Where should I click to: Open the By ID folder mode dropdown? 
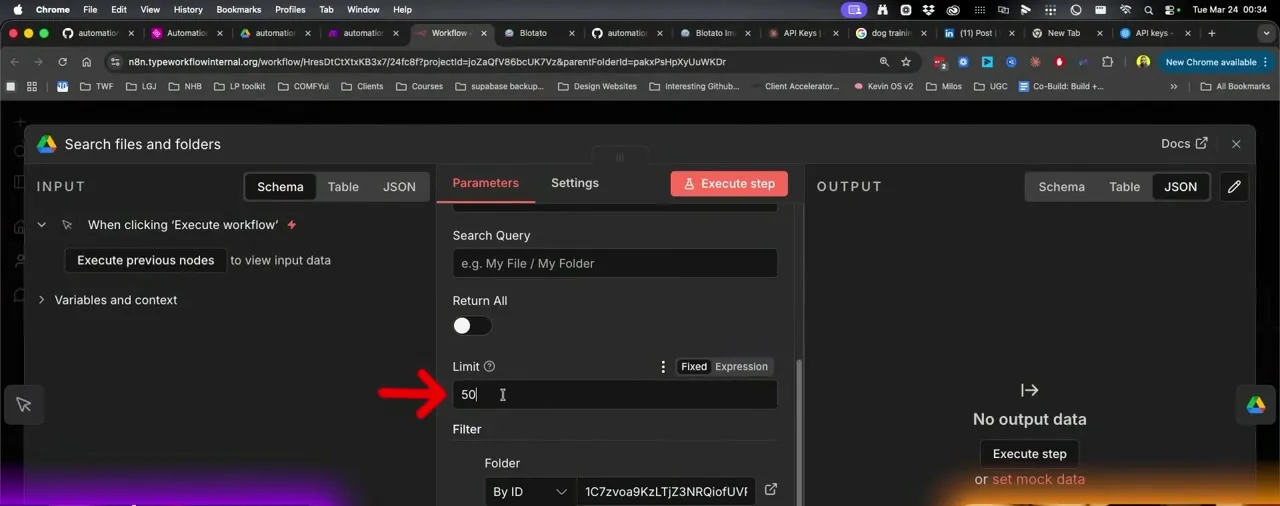click(530, 491)
